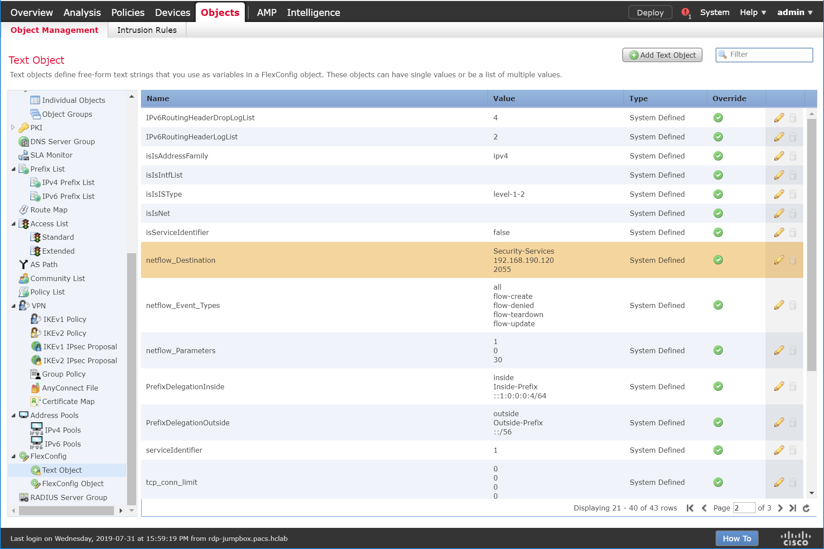This screenshot has height=549, width=824.
Task: Click the deployment alert warning icon
Action: tap(685, 13)
